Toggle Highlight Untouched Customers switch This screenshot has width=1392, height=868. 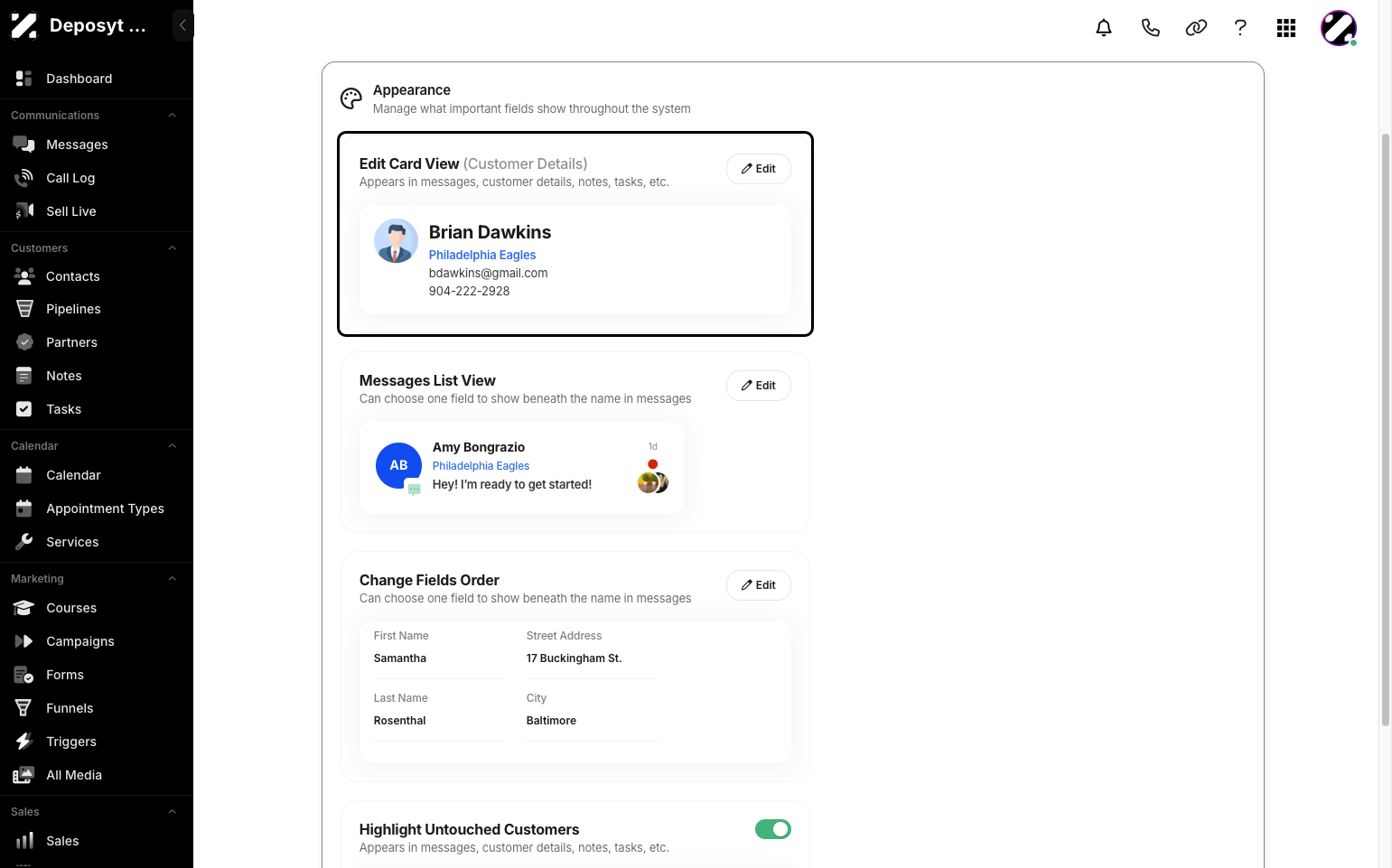(x=773, y=829)
